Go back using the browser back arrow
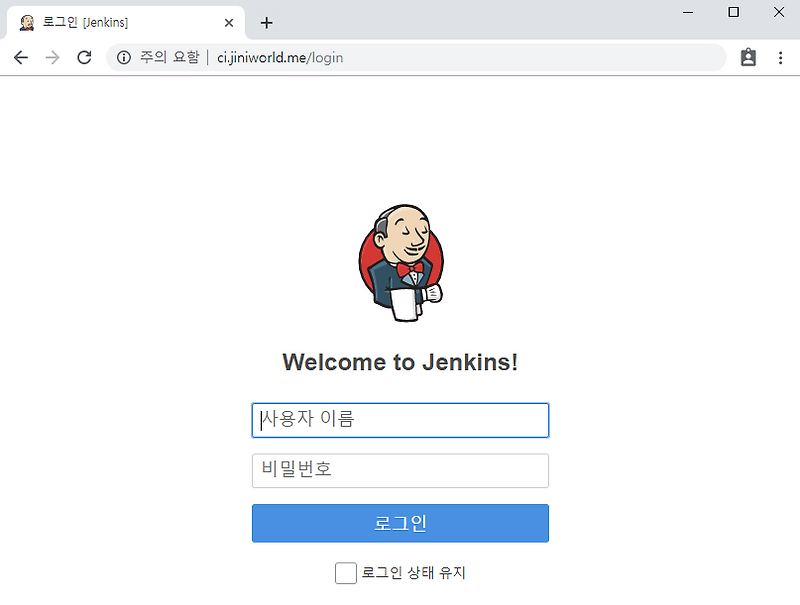Screen dimensions: 800x605 coord(21,57)
